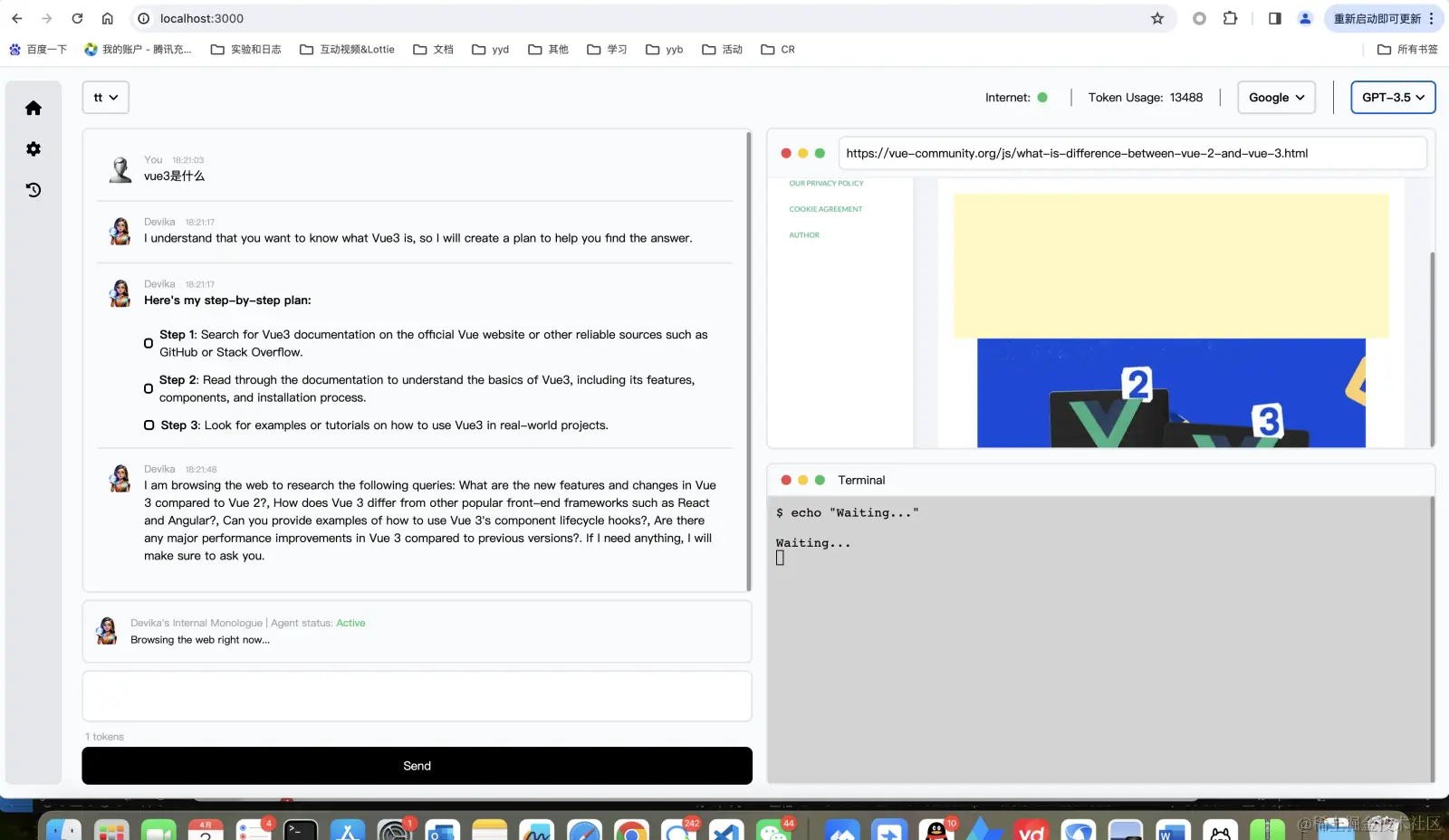Click 重新启动即可更新 update button
This screenshot has height=840, width=1449.
tap(1377, 18)
